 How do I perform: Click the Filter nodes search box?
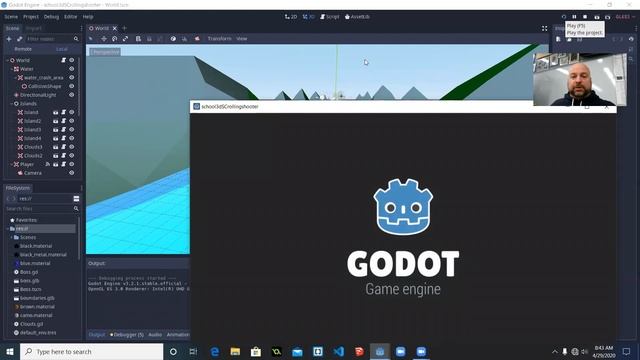point(52,39)
